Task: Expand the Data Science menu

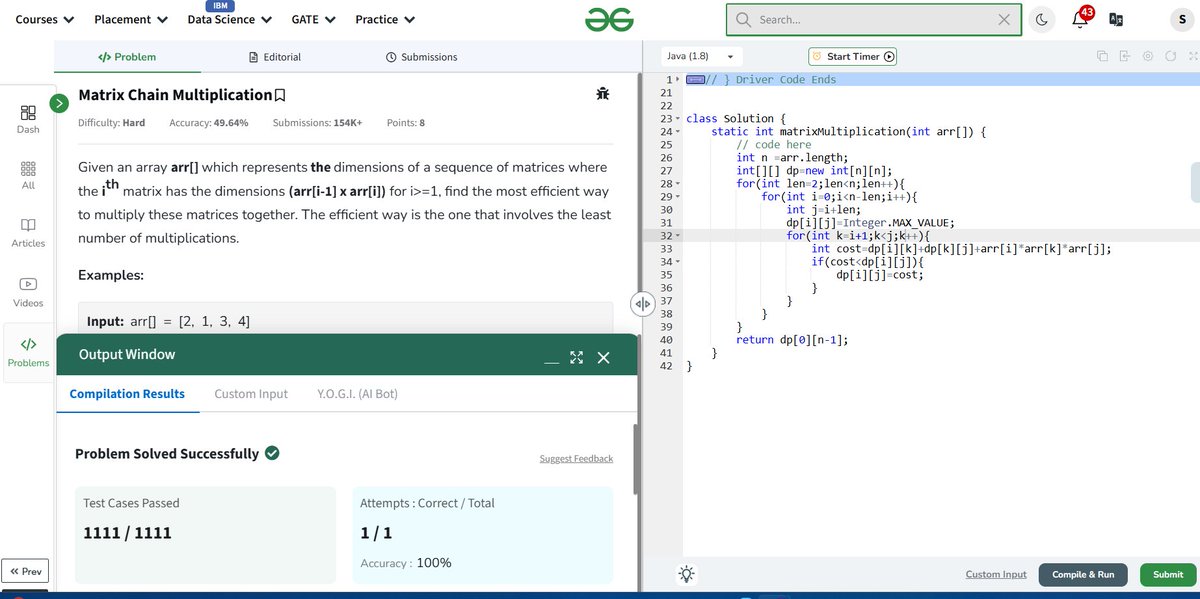Action: click(228, 19)
